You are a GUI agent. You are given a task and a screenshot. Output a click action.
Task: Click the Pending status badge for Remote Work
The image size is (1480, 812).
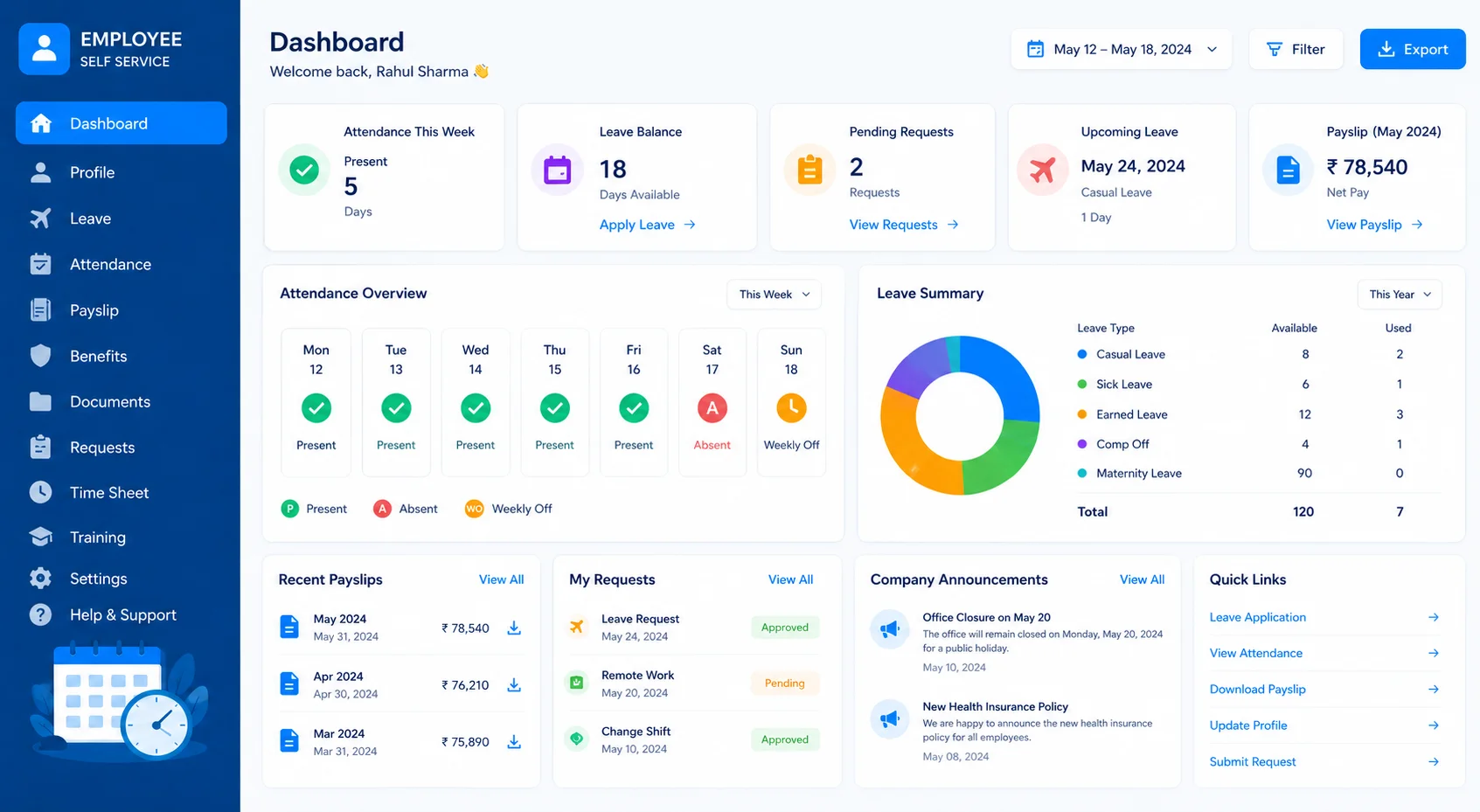coord(784,684)
